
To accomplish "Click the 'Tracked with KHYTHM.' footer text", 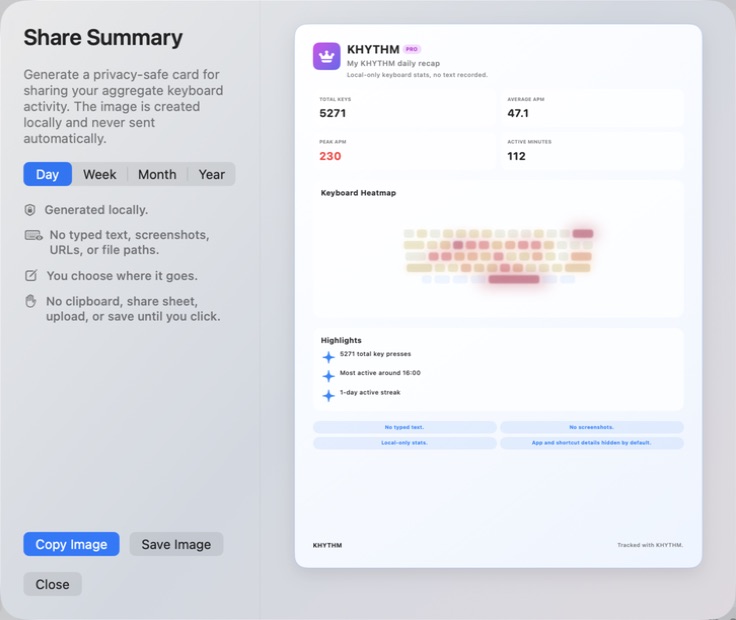I will pos(650,545).
